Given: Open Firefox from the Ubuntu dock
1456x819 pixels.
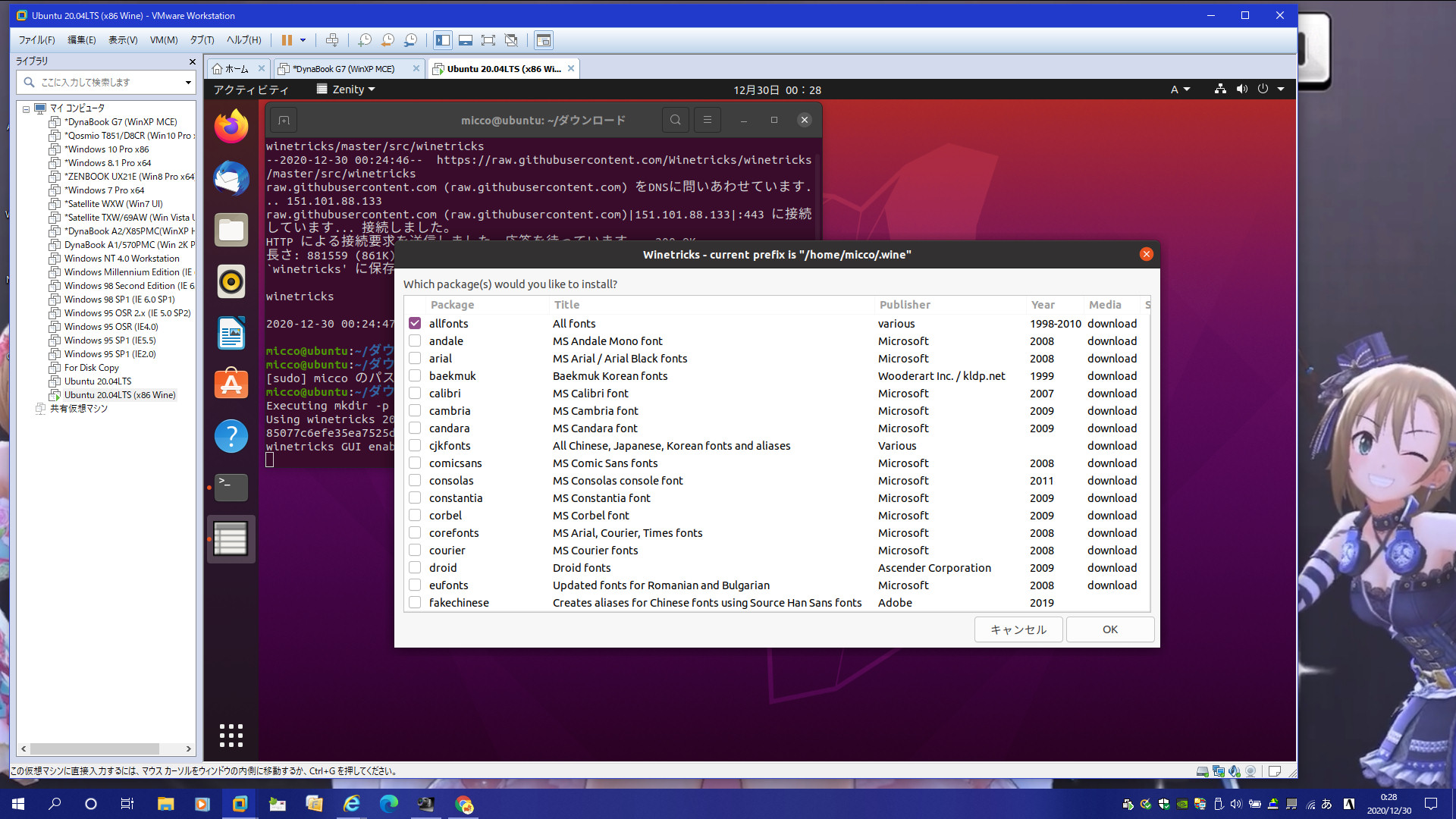Looking at the screenshot, I should point(231,126).
